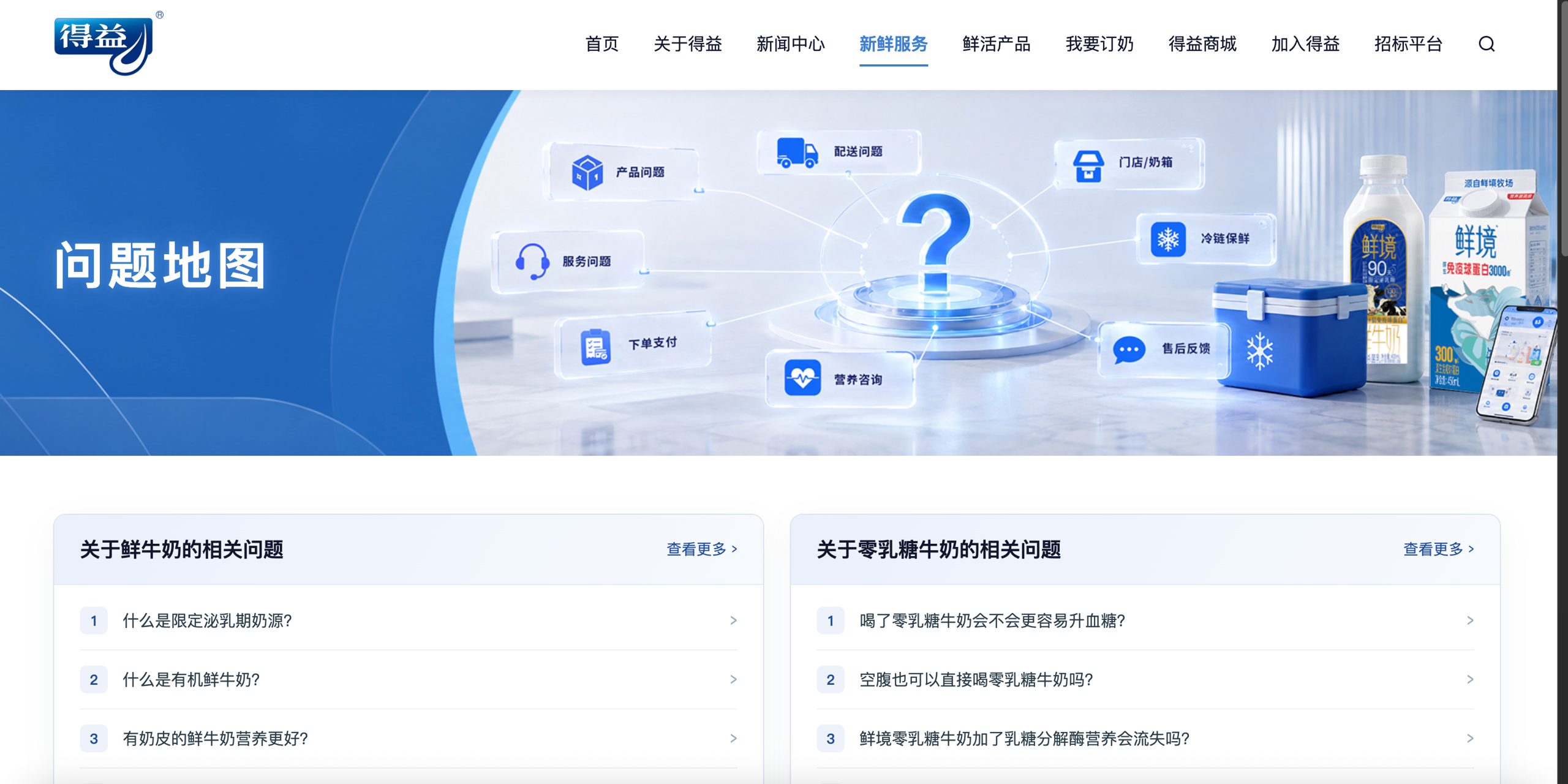Viewport: 1568px width, 784px height.
Task: Expand the chevron beside 空腹也可以直接喝零乳糖牛奶吗?
Action: tap(1470, 679)
